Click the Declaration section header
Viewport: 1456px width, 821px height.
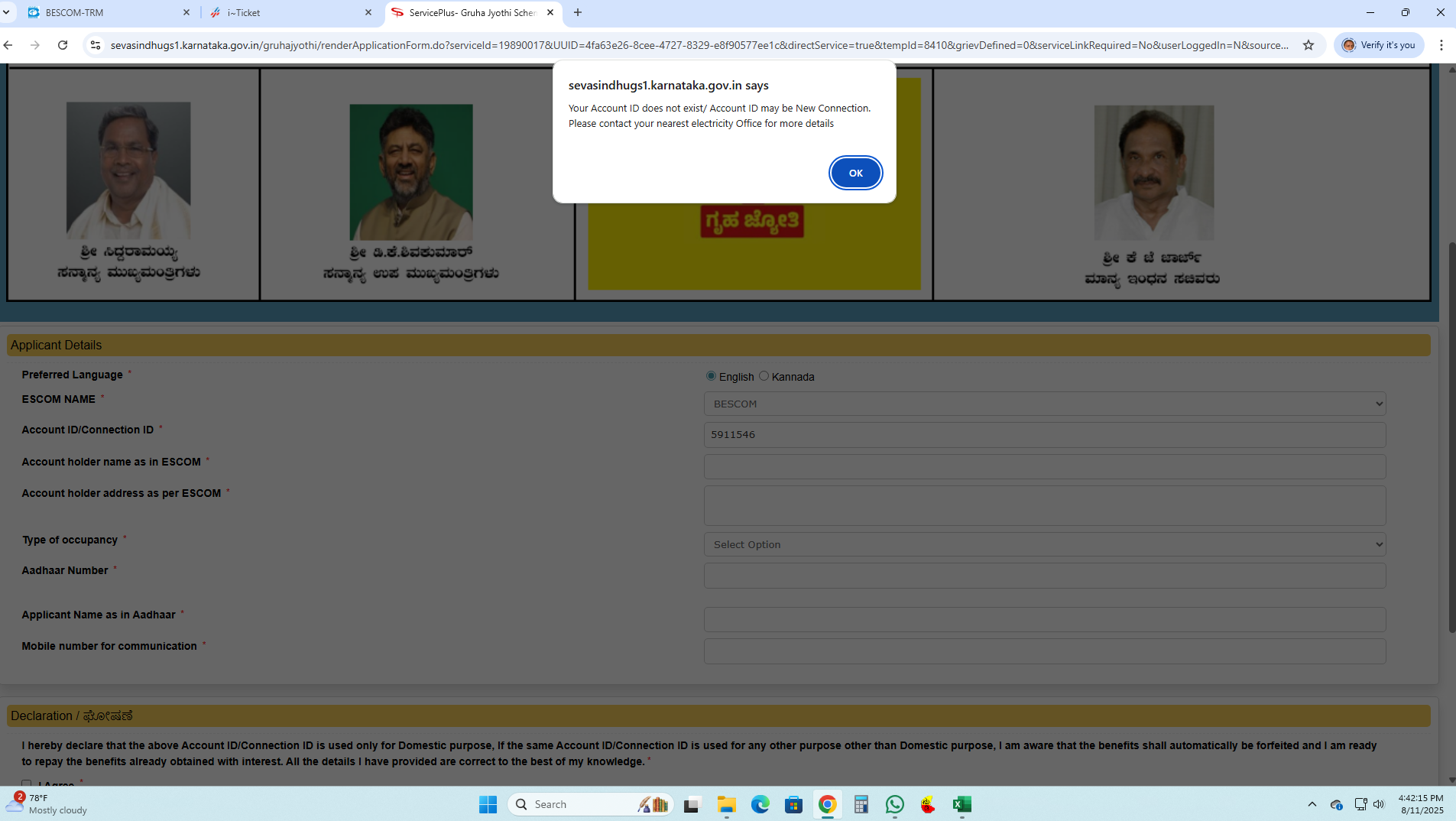tap(718, 716)
